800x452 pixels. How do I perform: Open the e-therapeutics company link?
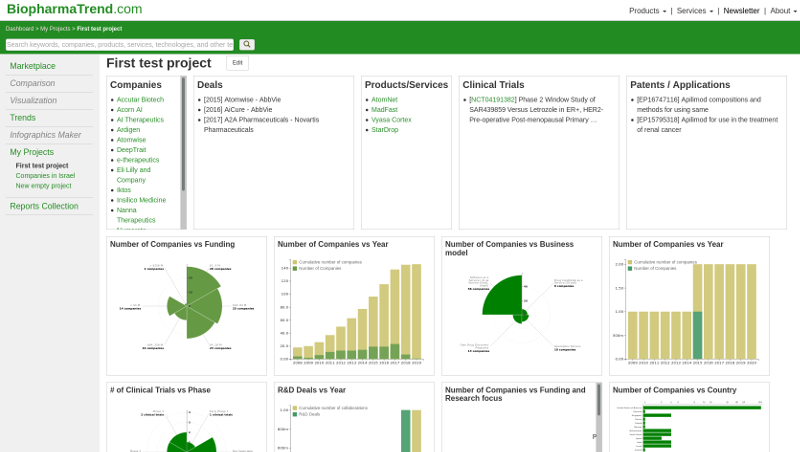[138, 160]
